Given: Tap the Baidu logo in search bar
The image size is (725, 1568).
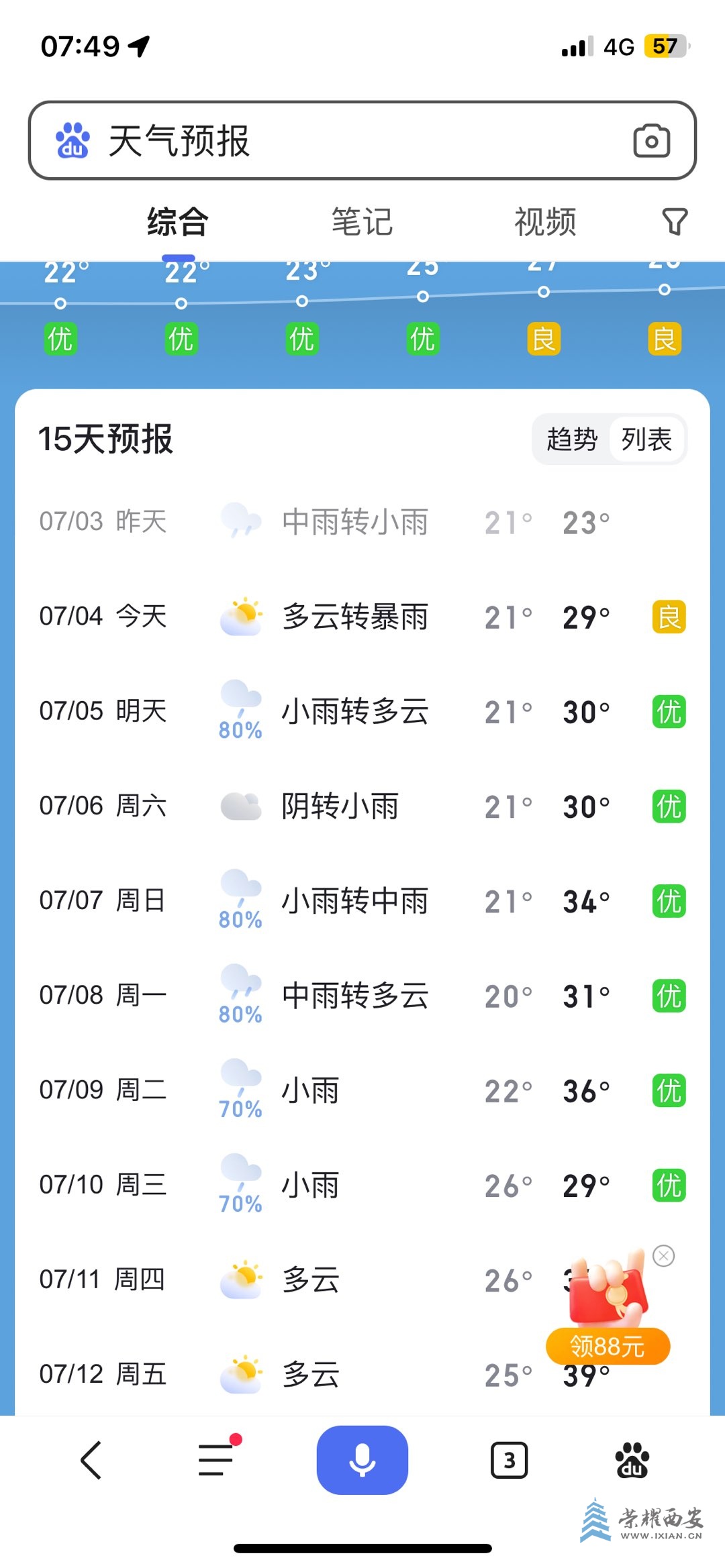Looking at the screenshot, I should [72, 140].
